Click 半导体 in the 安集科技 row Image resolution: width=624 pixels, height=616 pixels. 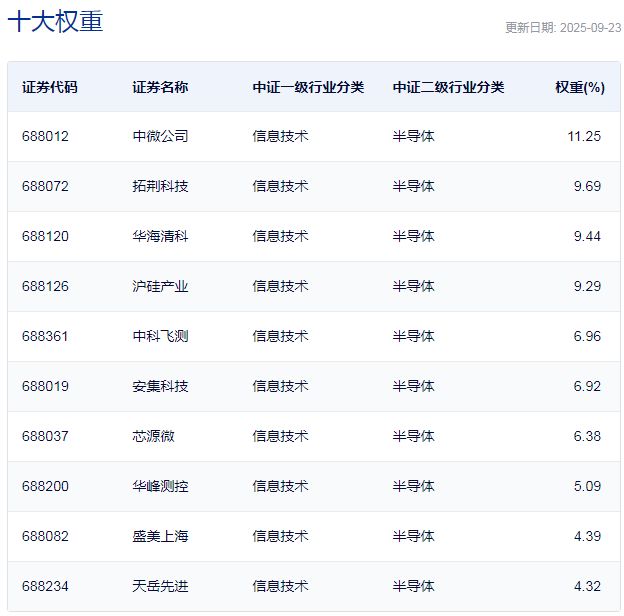coord(413,386)
